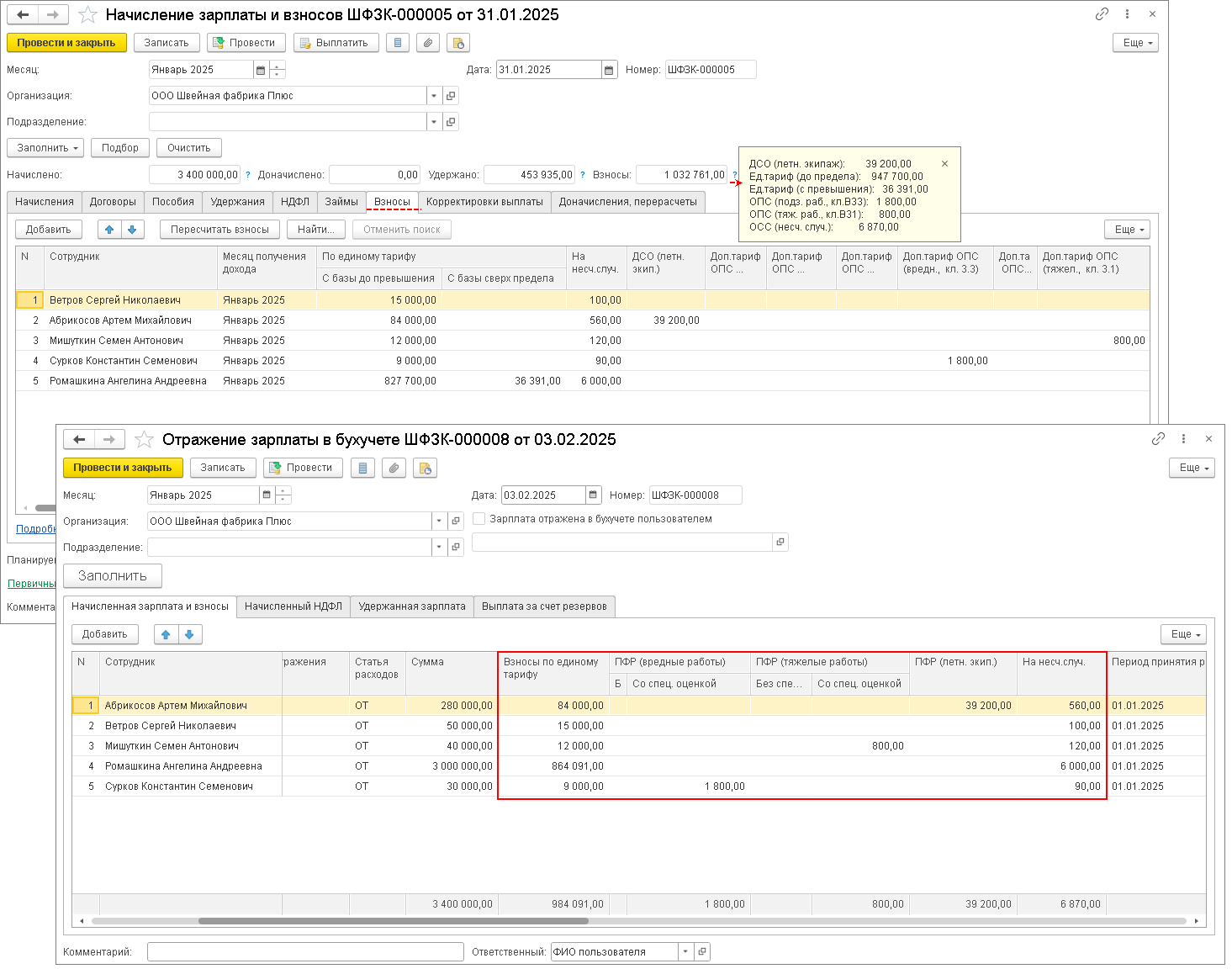Move row up in Начисленная зарплата table
The width and height of the screenshot is (1232, 969).
tap(166, 635)
